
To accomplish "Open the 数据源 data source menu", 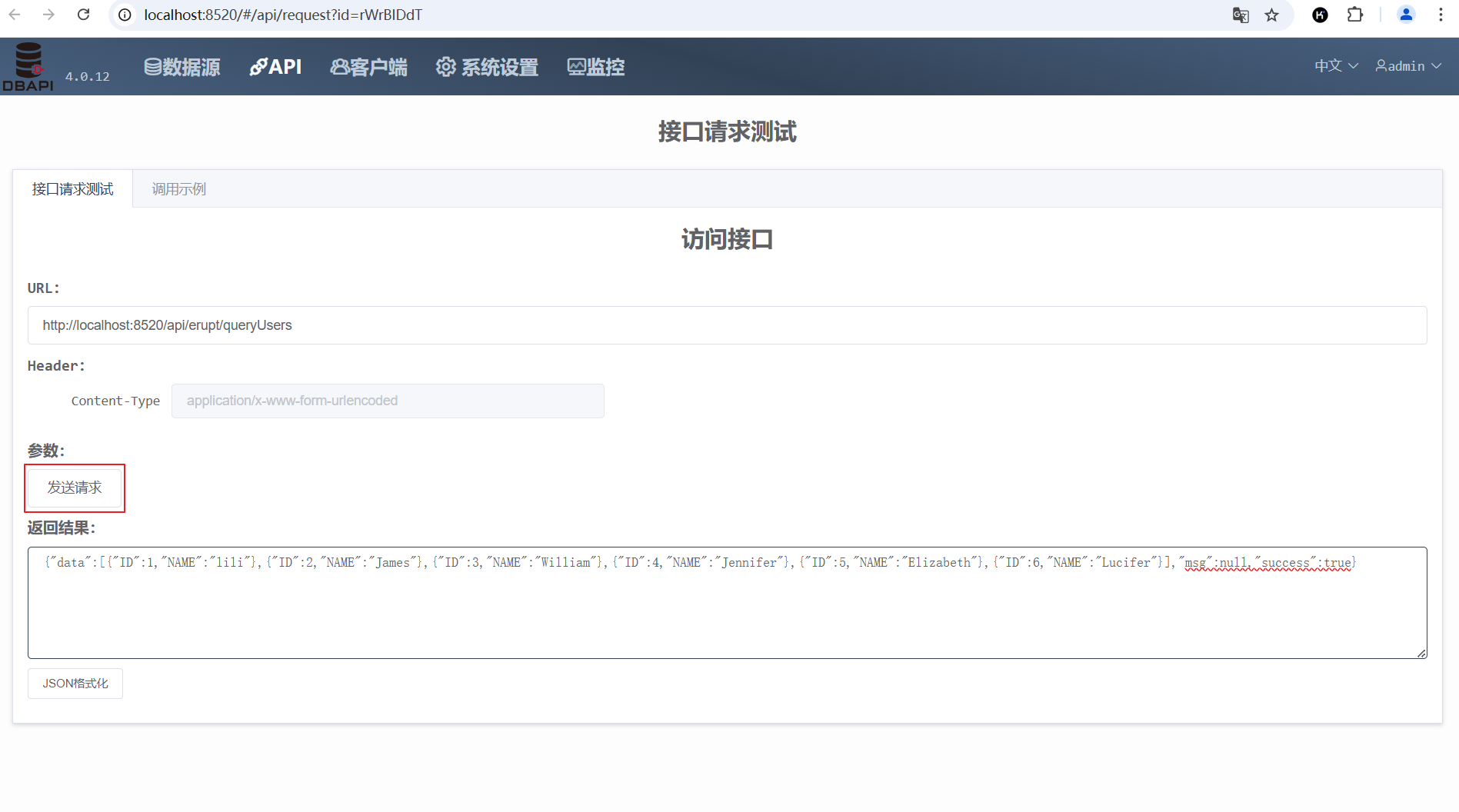I will (182, 67).
